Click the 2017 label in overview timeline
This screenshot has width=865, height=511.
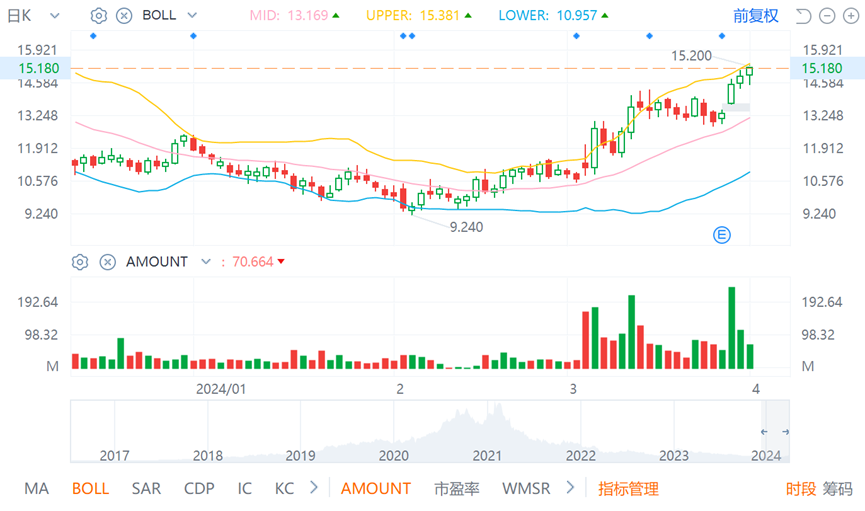[x=114, y=455]
